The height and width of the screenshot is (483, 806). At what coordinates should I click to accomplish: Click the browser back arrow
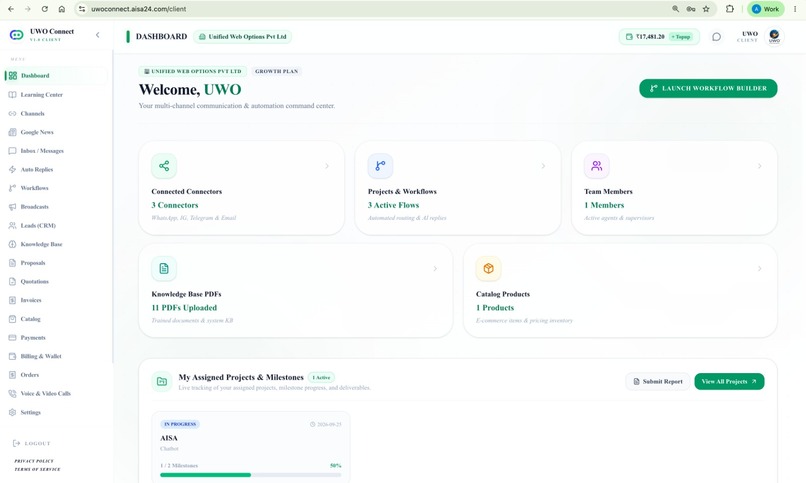tap(11, 9)
